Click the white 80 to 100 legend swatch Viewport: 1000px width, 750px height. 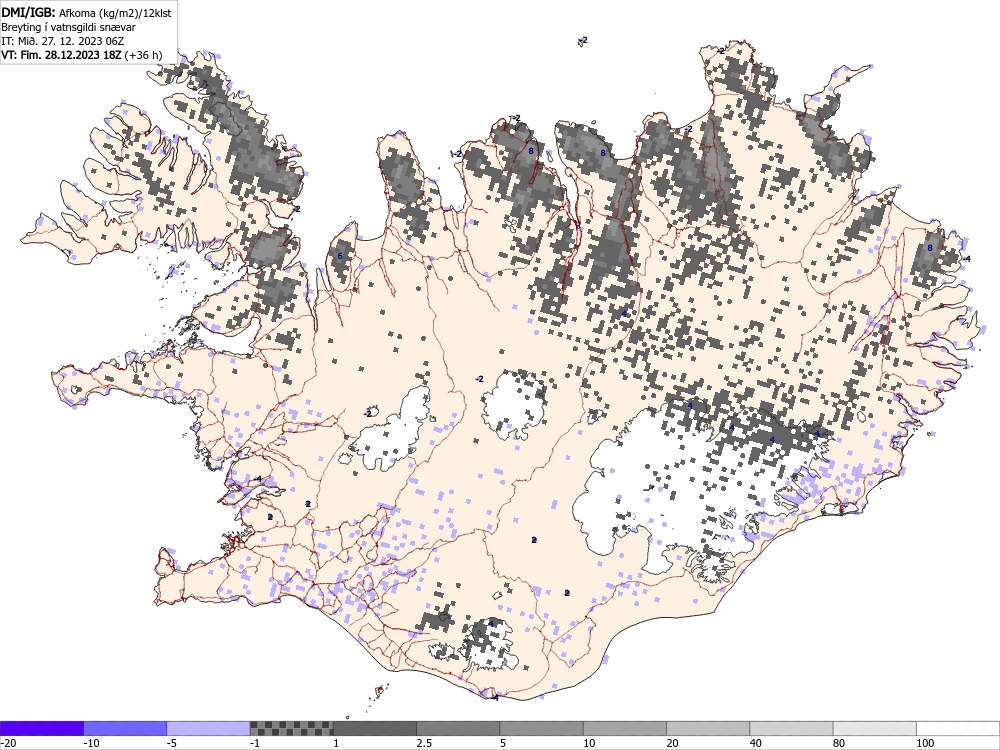click(x=875, y=728)
